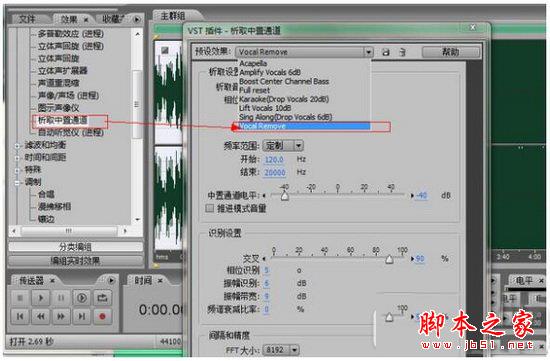Open the effects panel options arrow
Image resolution: width=550 pixels, height=361 pixels.
tap(137, 20)
